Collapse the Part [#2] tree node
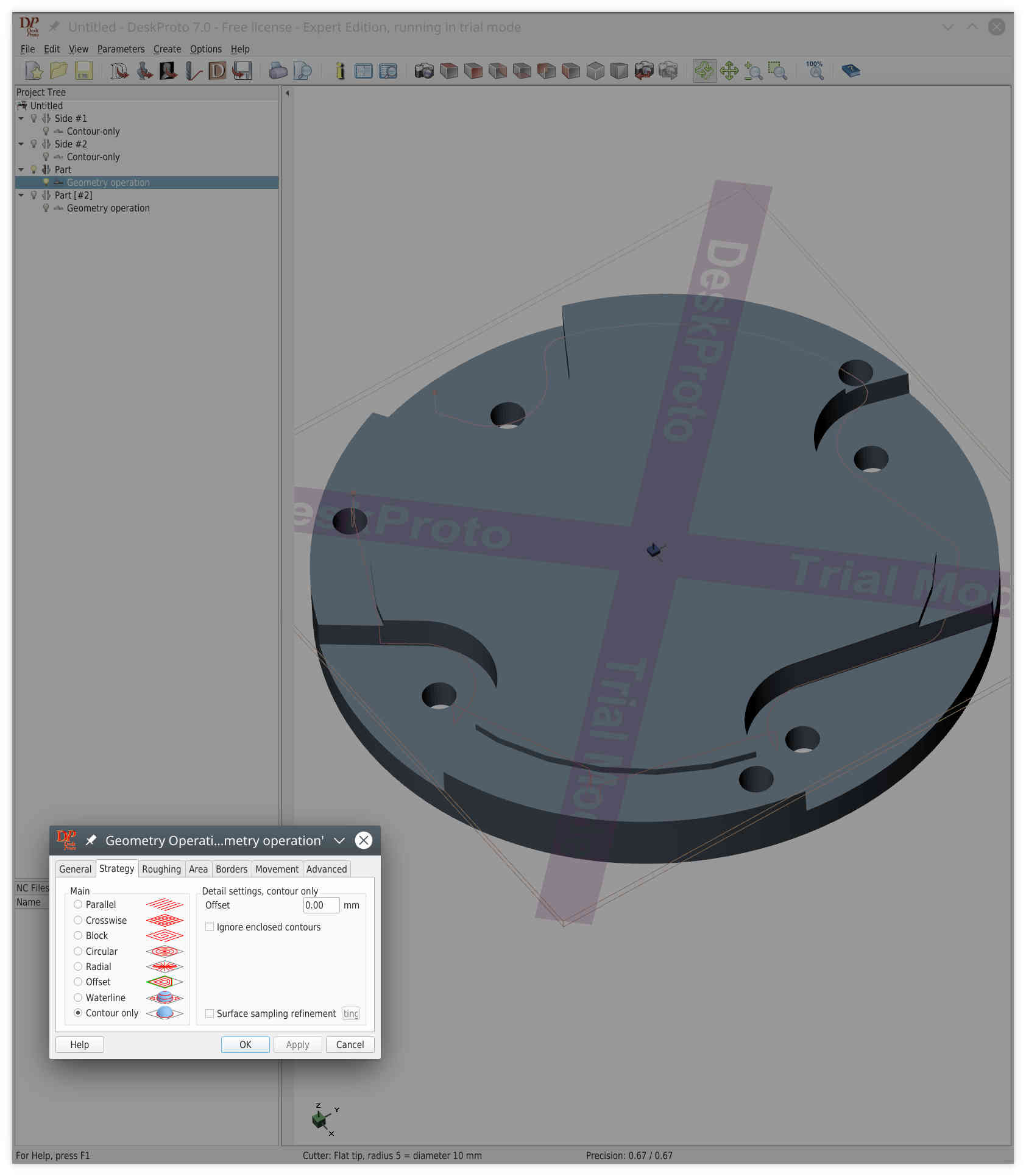Screen dimensions: 1026x1176 point(21,195)
